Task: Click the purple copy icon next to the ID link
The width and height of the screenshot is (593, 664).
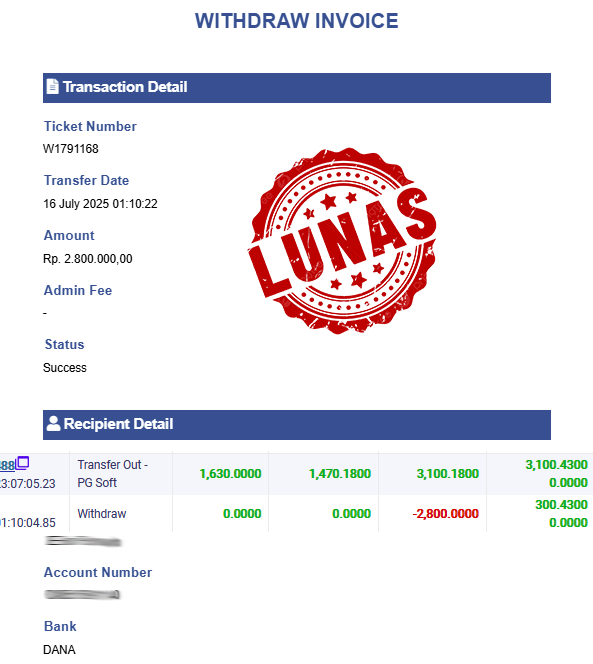Action: point(23,462)
